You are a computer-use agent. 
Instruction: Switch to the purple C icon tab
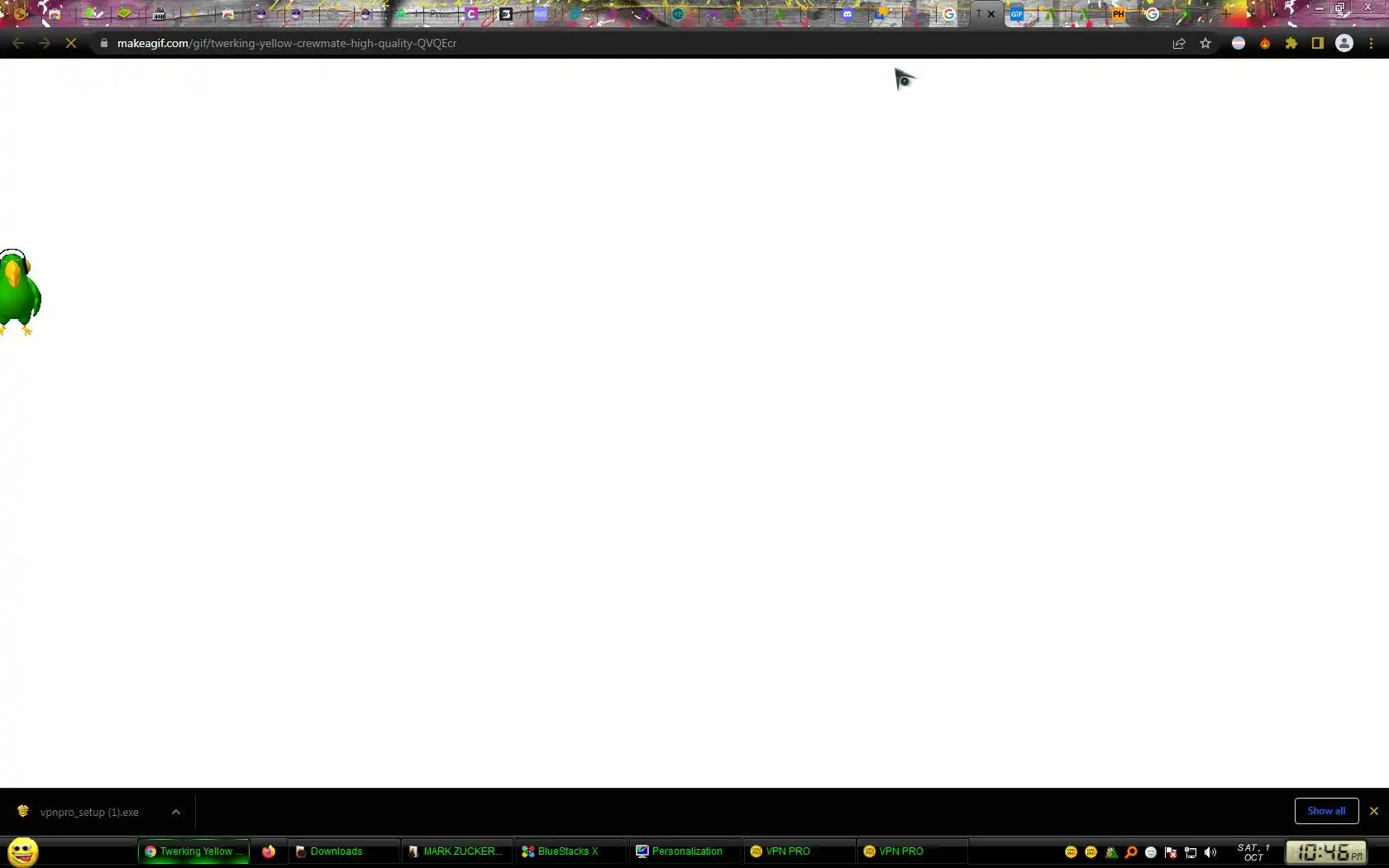tap(472, 14)
